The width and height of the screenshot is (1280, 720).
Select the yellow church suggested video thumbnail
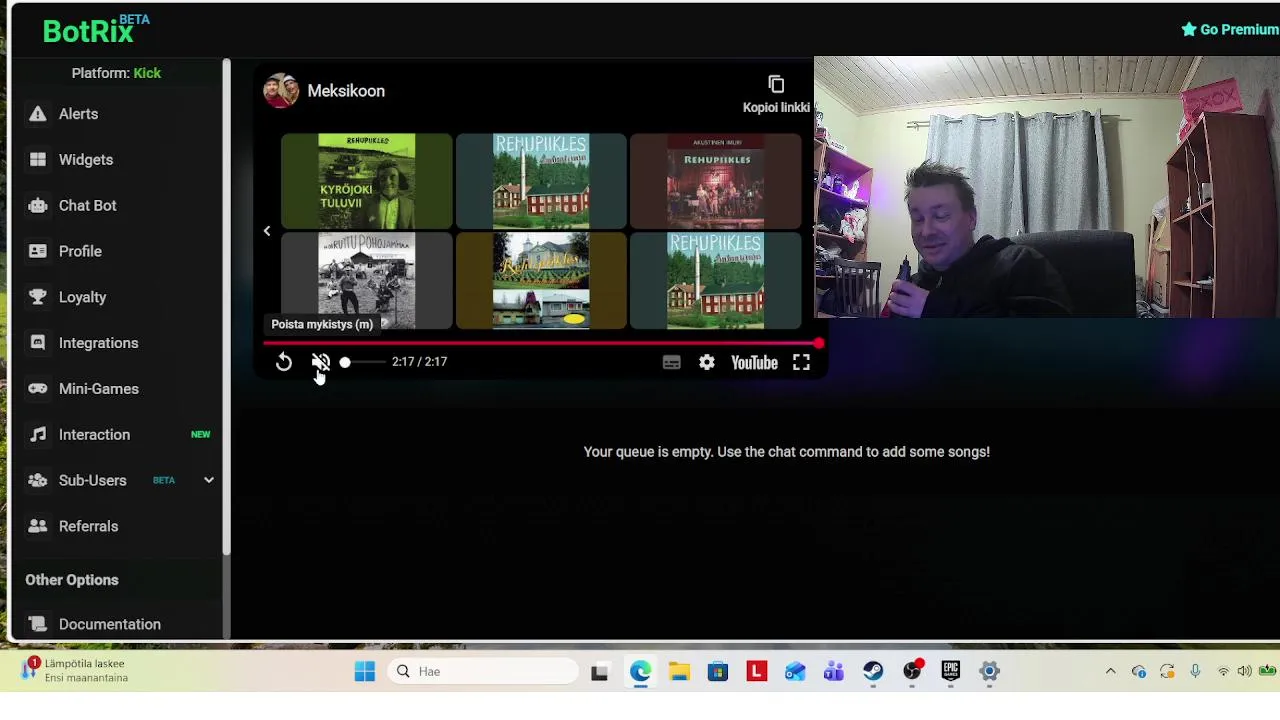click(x=541, y=281)
